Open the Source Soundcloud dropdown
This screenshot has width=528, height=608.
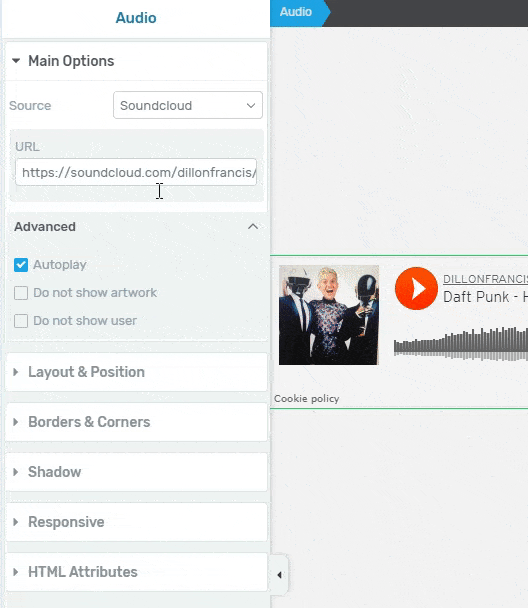(x=188, y=105)
